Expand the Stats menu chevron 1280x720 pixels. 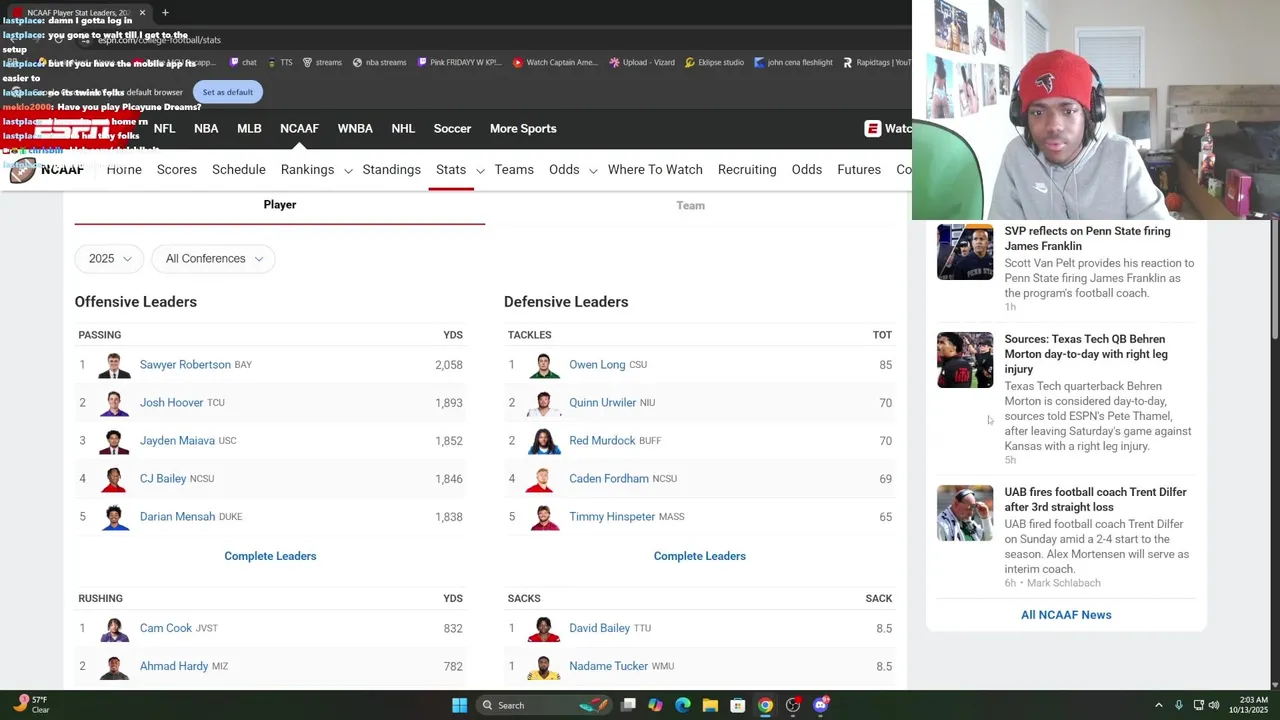click(480, 171)
